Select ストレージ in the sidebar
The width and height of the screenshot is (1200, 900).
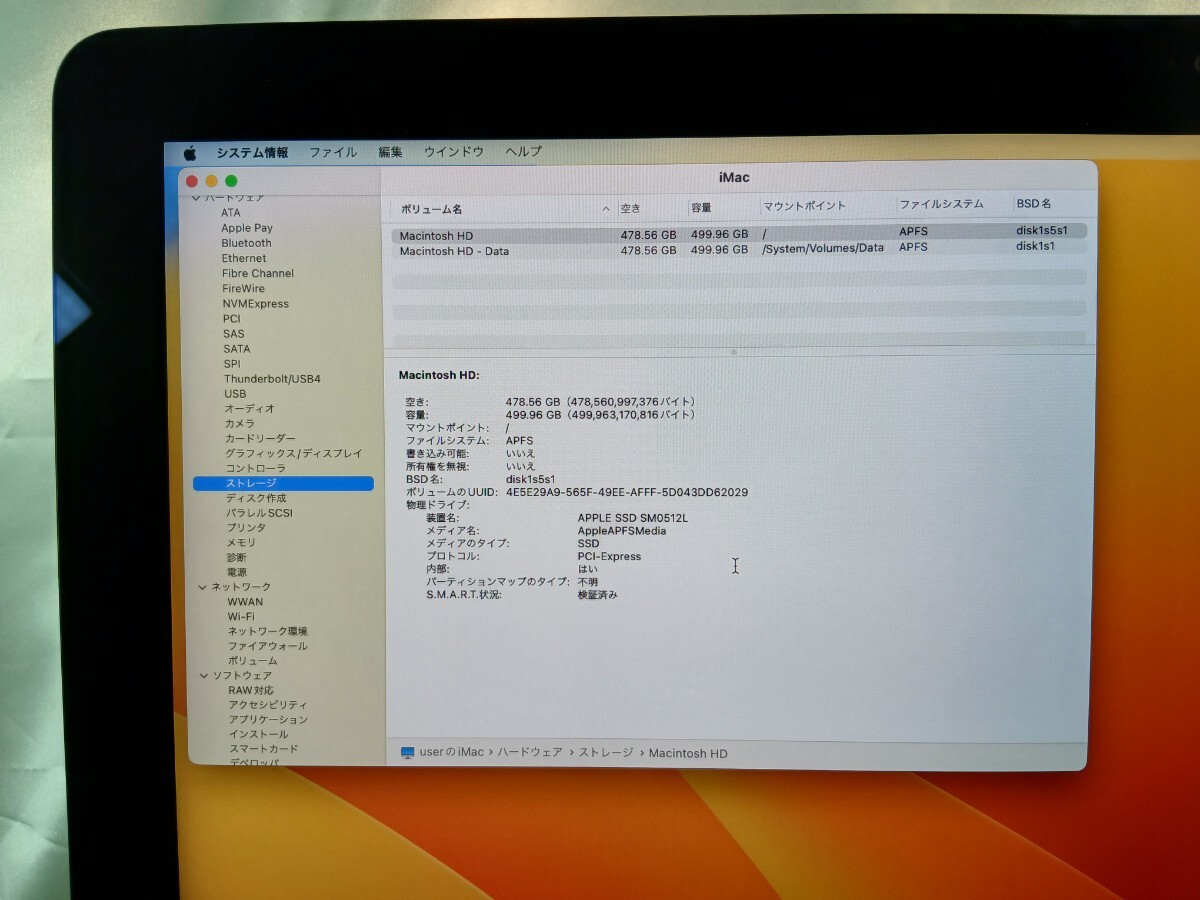click(x=283, y=483)
